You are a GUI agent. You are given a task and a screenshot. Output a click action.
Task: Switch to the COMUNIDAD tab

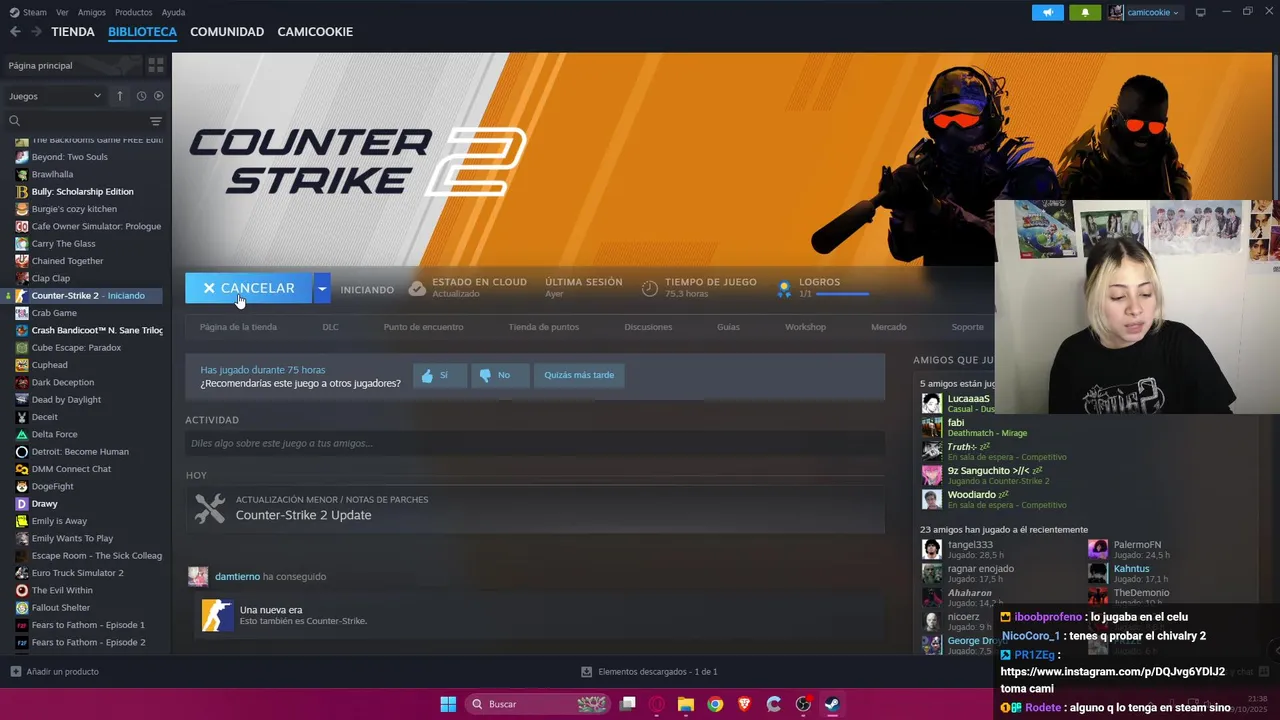click(227, 32)
